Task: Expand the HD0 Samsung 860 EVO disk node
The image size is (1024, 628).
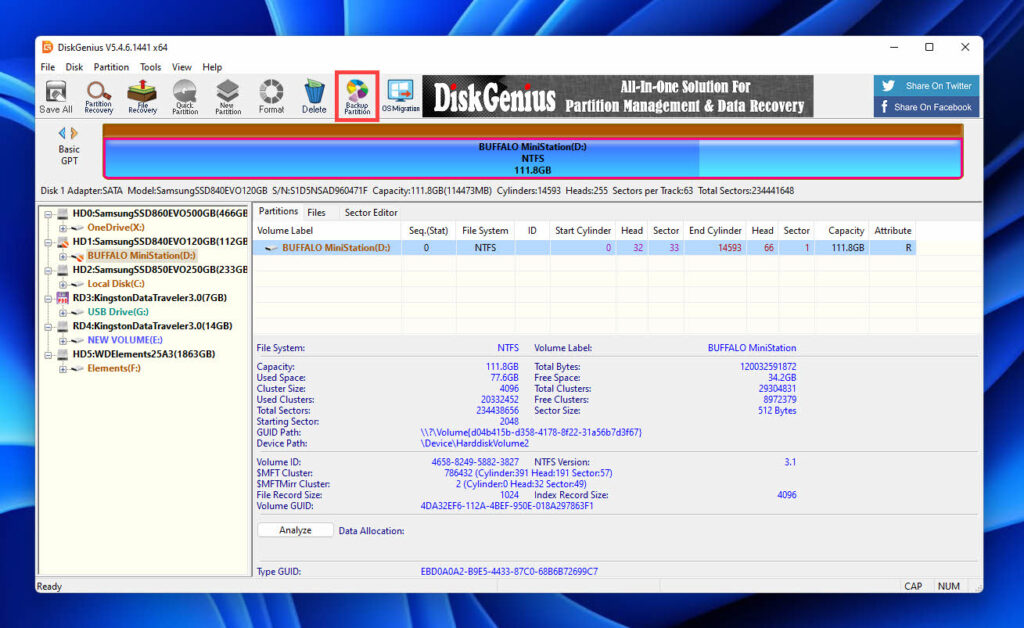Action: coord(49,214)
